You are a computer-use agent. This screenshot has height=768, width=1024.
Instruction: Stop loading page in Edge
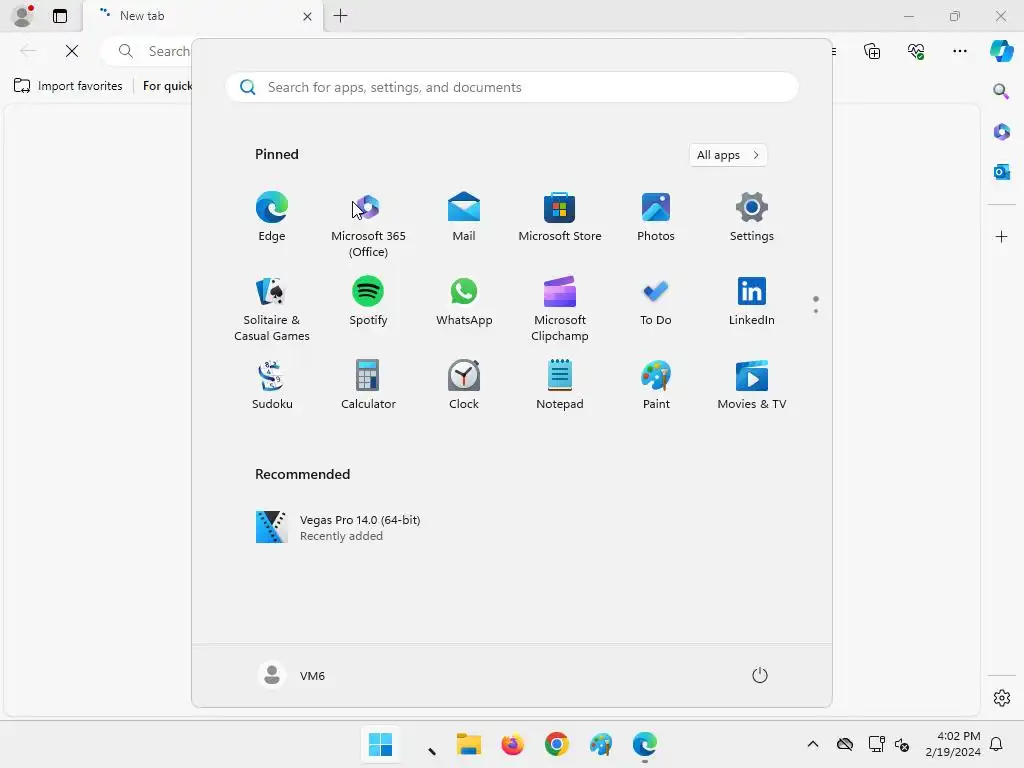click(x=72, y=51)
